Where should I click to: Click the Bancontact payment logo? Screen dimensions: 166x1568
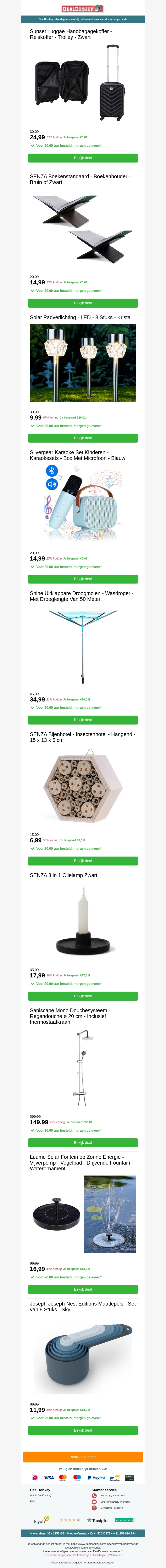(115, 1478)
